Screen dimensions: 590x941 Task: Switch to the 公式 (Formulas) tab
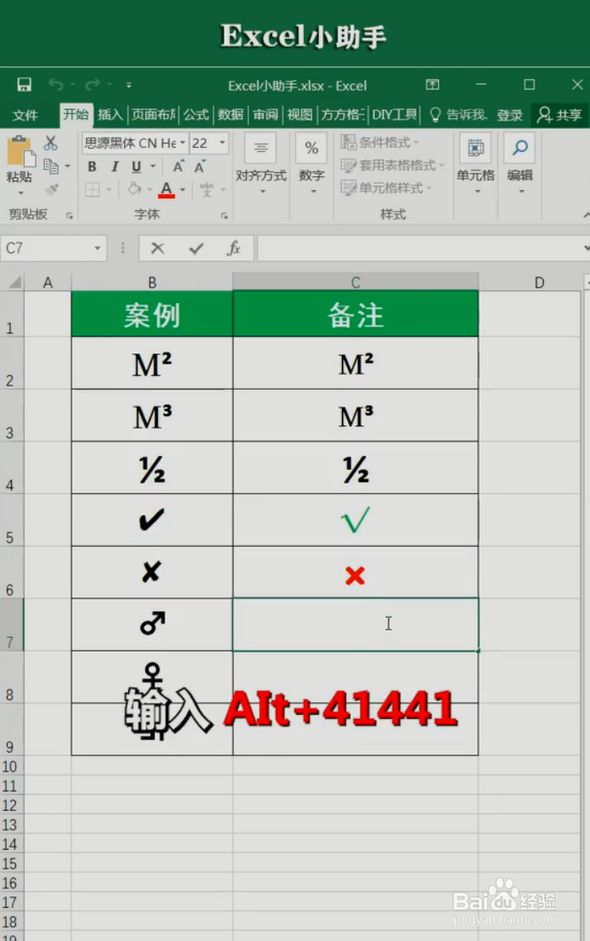click(x=196, y=115)
